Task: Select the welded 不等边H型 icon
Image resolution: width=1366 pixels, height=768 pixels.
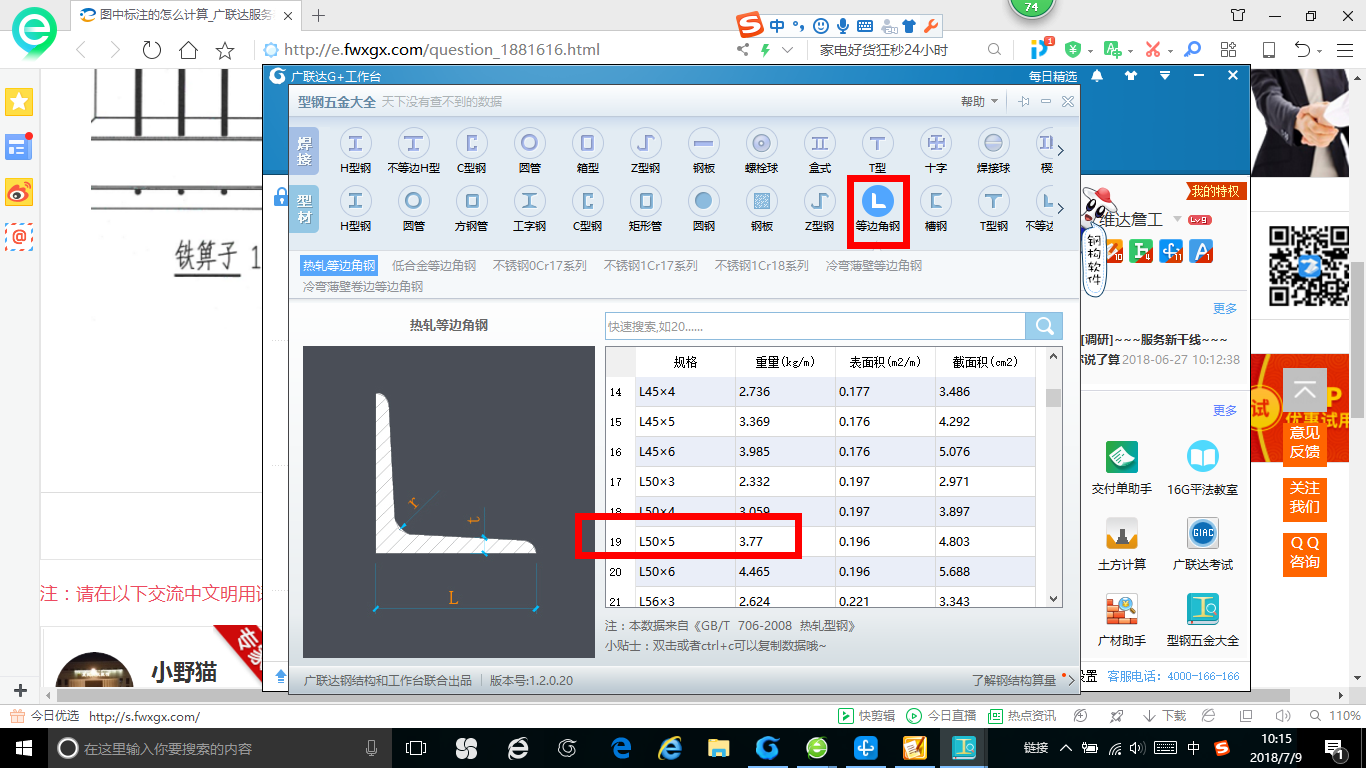Action: coord(413,143)
